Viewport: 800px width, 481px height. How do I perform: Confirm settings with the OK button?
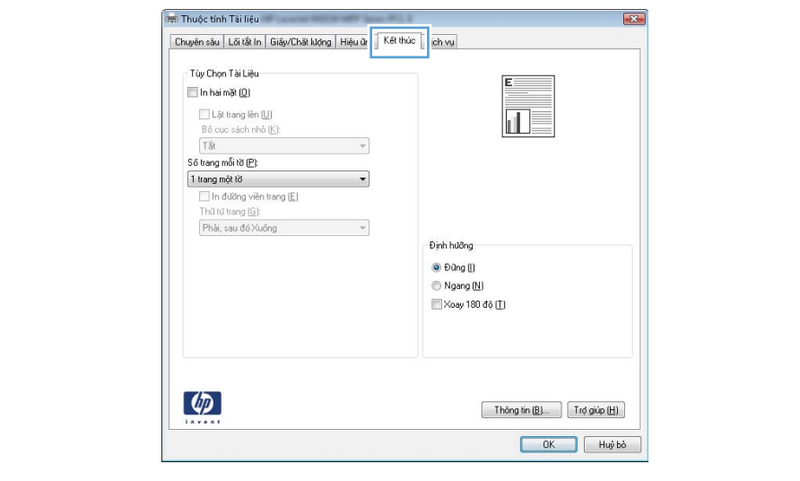[548, 444]
